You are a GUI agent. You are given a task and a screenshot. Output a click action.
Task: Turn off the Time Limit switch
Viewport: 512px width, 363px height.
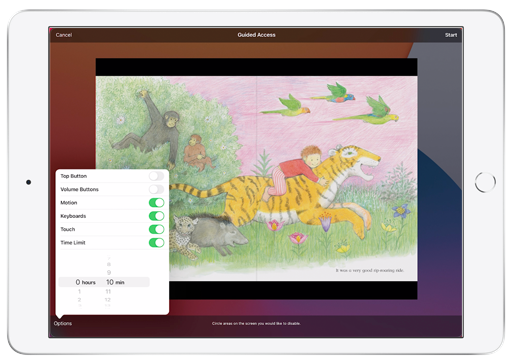point(156,243)
